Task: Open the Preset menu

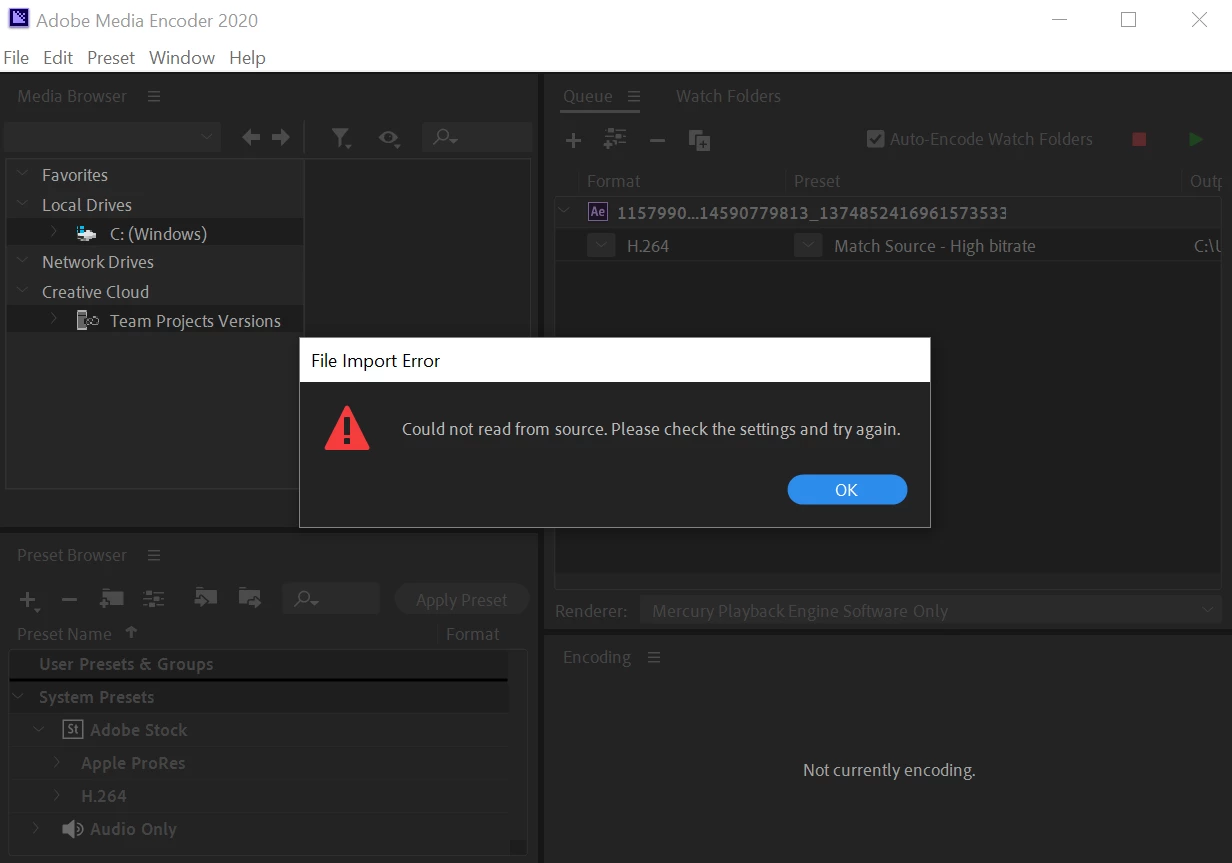Action: (x=111, y=58)
